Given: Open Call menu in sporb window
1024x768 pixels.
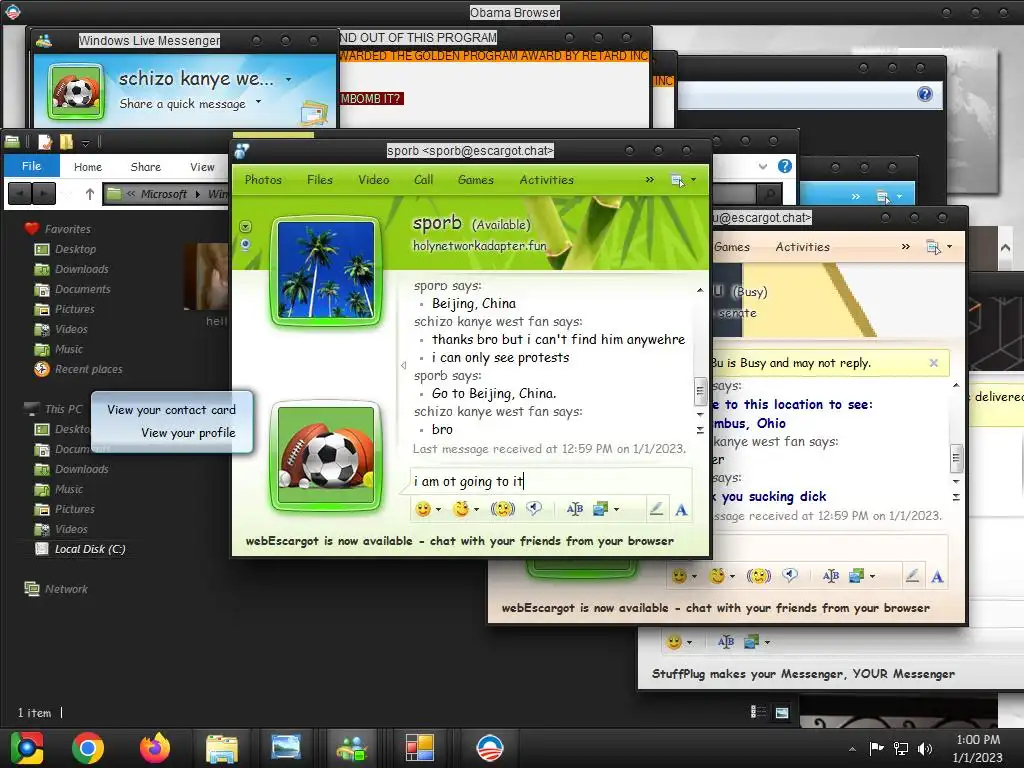Looking at the screenshot, I should click(423, 180).
